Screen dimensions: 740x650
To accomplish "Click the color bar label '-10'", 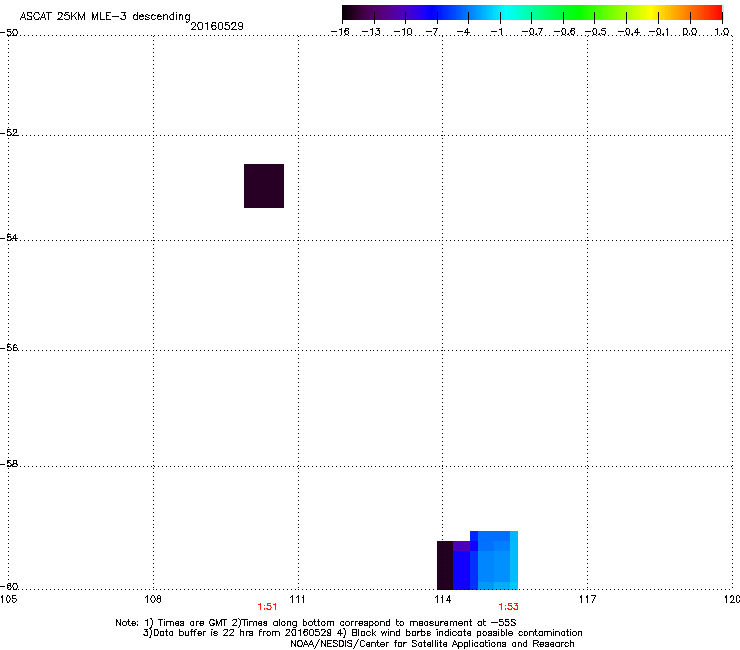I will (x=404, y=32).
